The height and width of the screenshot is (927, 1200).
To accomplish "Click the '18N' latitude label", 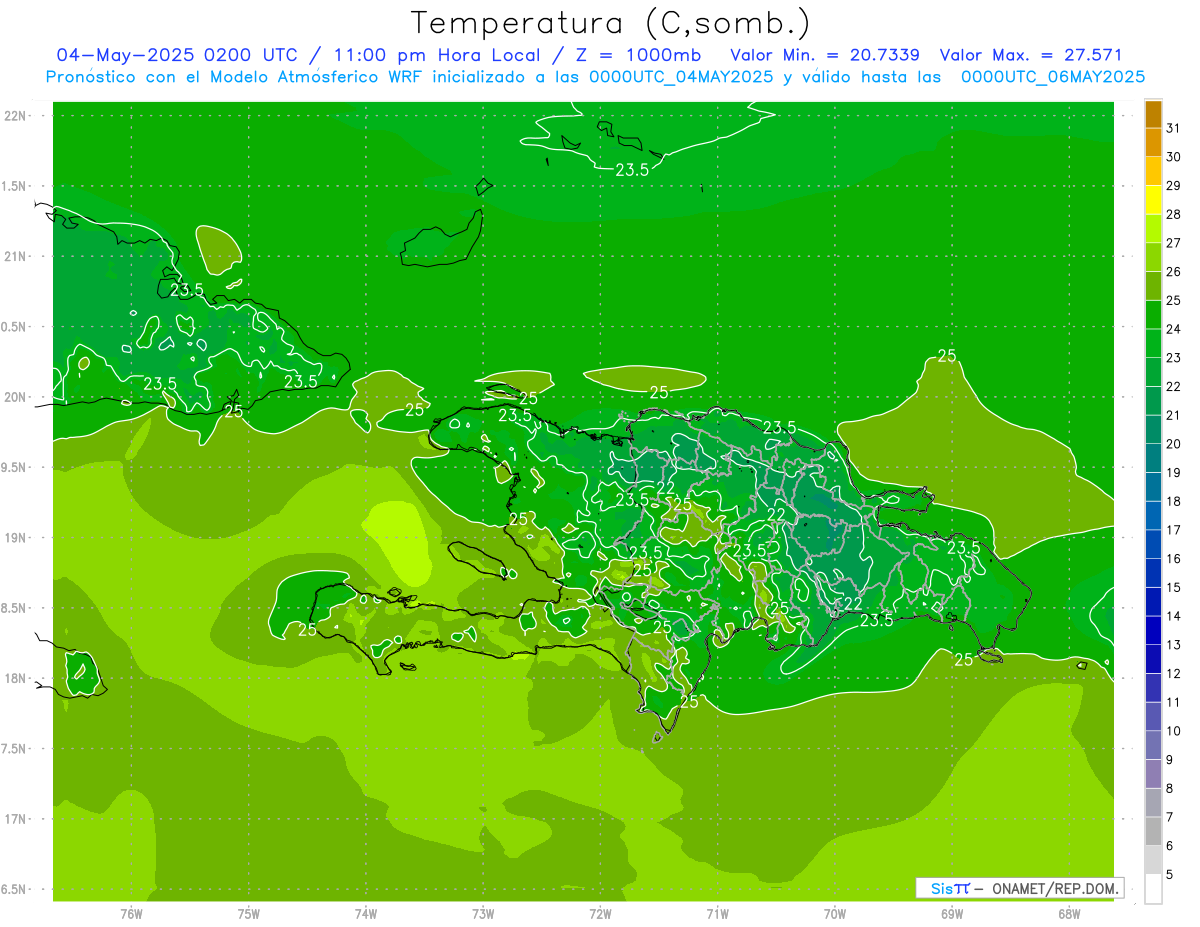I will (15, 678).
